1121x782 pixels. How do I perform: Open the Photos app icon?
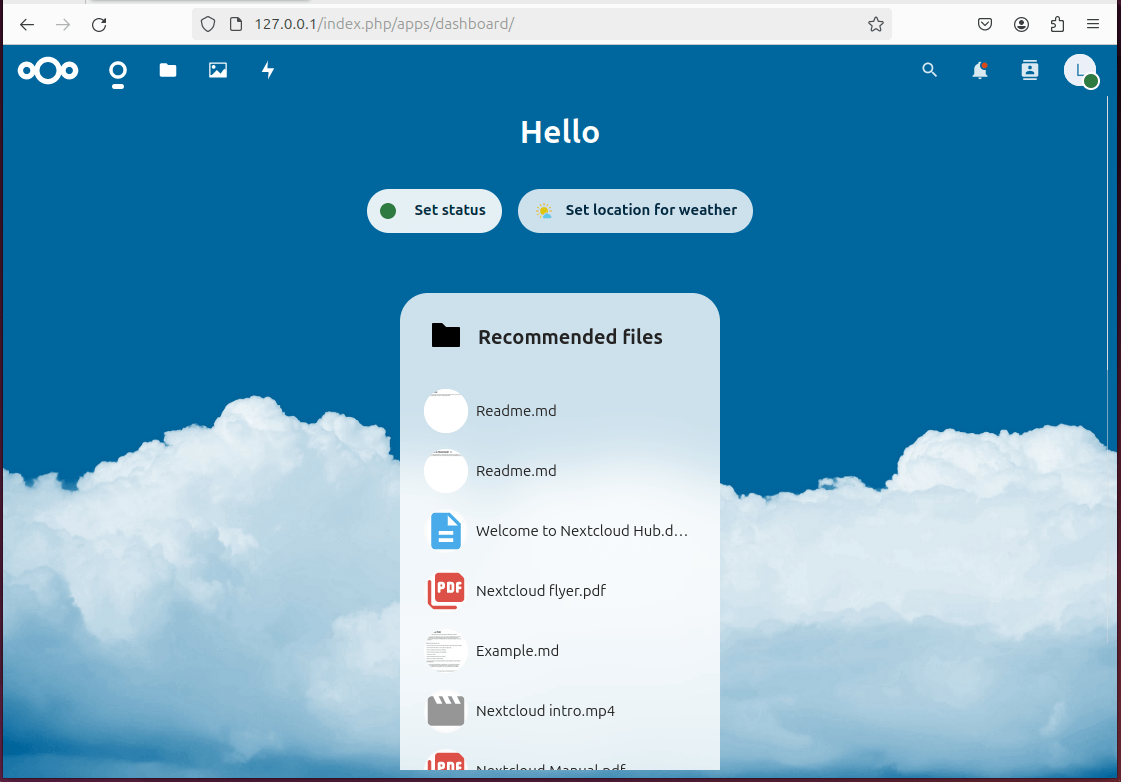(x=218, y=70)
